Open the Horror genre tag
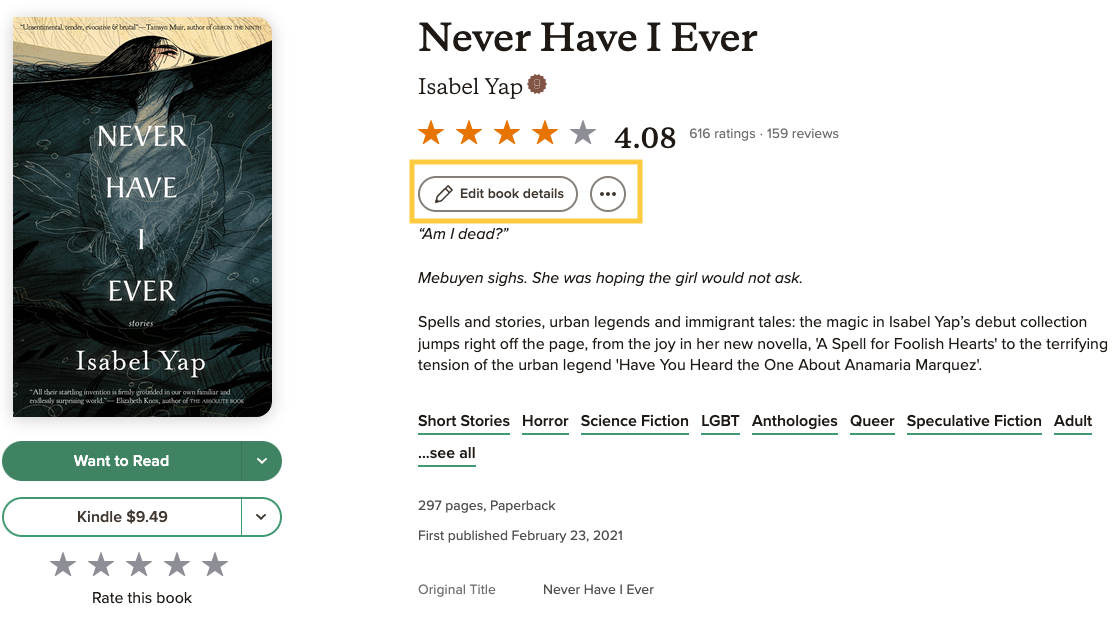 point(545,421)
